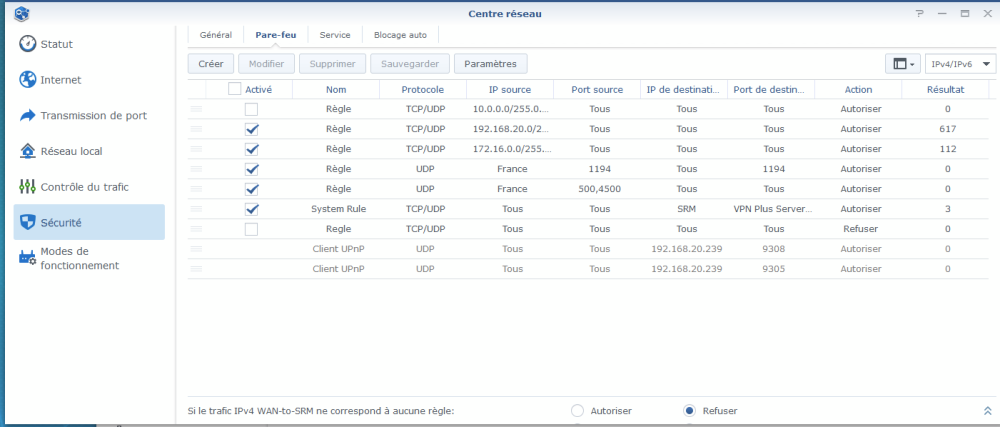1000x427 pixels.
Task: Open Modes de fonctionnement icon
Action: 28,258
